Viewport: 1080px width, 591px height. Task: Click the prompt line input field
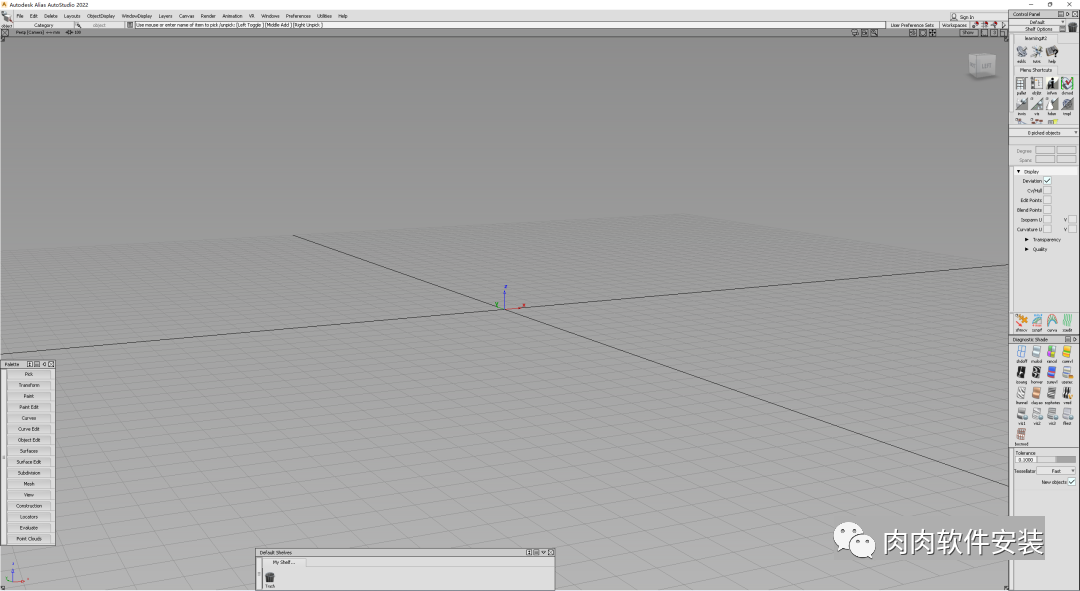[508, 25]
